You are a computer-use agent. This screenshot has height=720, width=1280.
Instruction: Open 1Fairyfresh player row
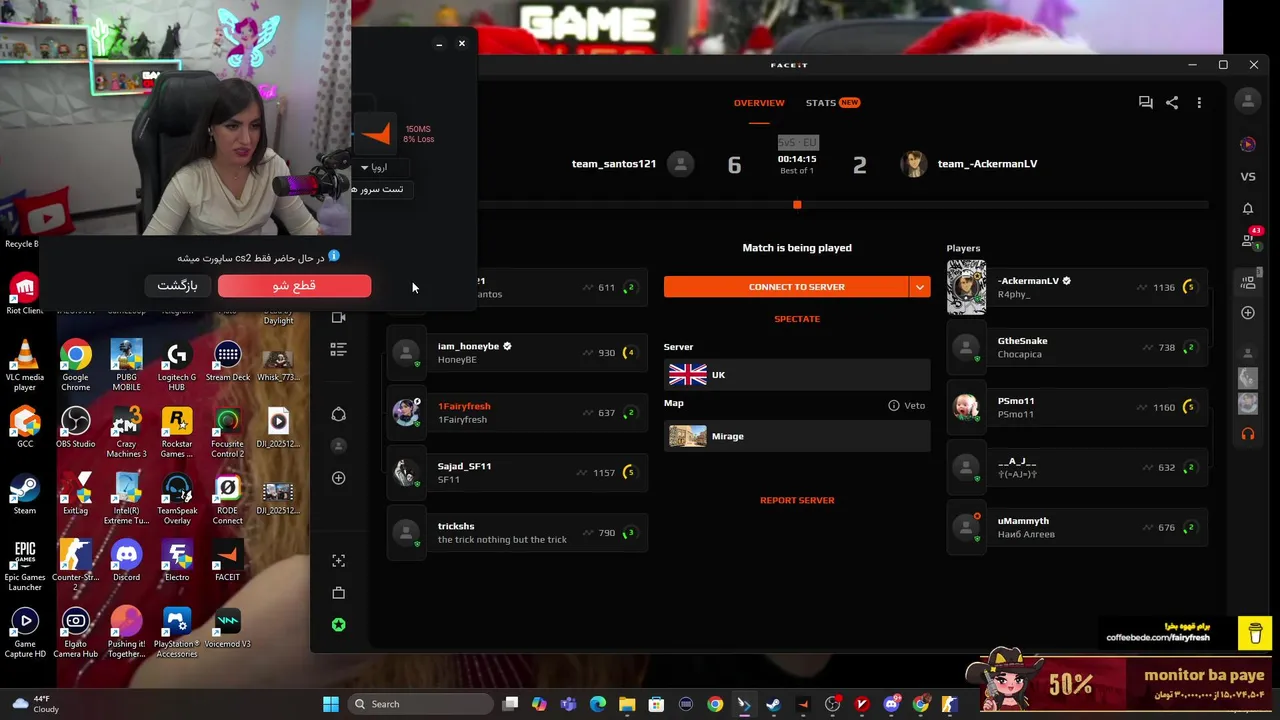click(518, 413)
